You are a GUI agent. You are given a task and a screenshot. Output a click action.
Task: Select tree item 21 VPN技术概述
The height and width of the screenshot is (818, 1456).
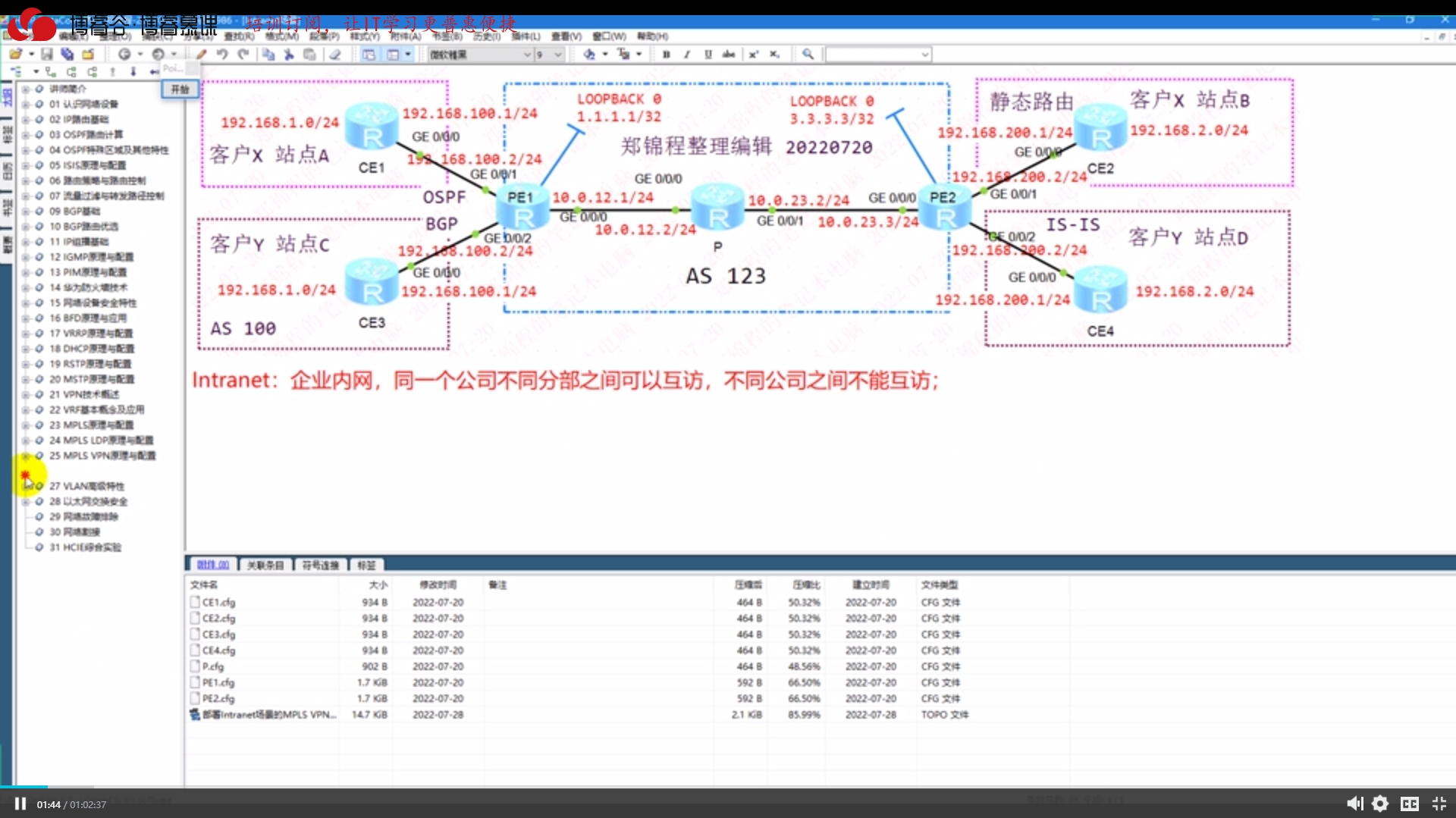click(x=84, y=394)
